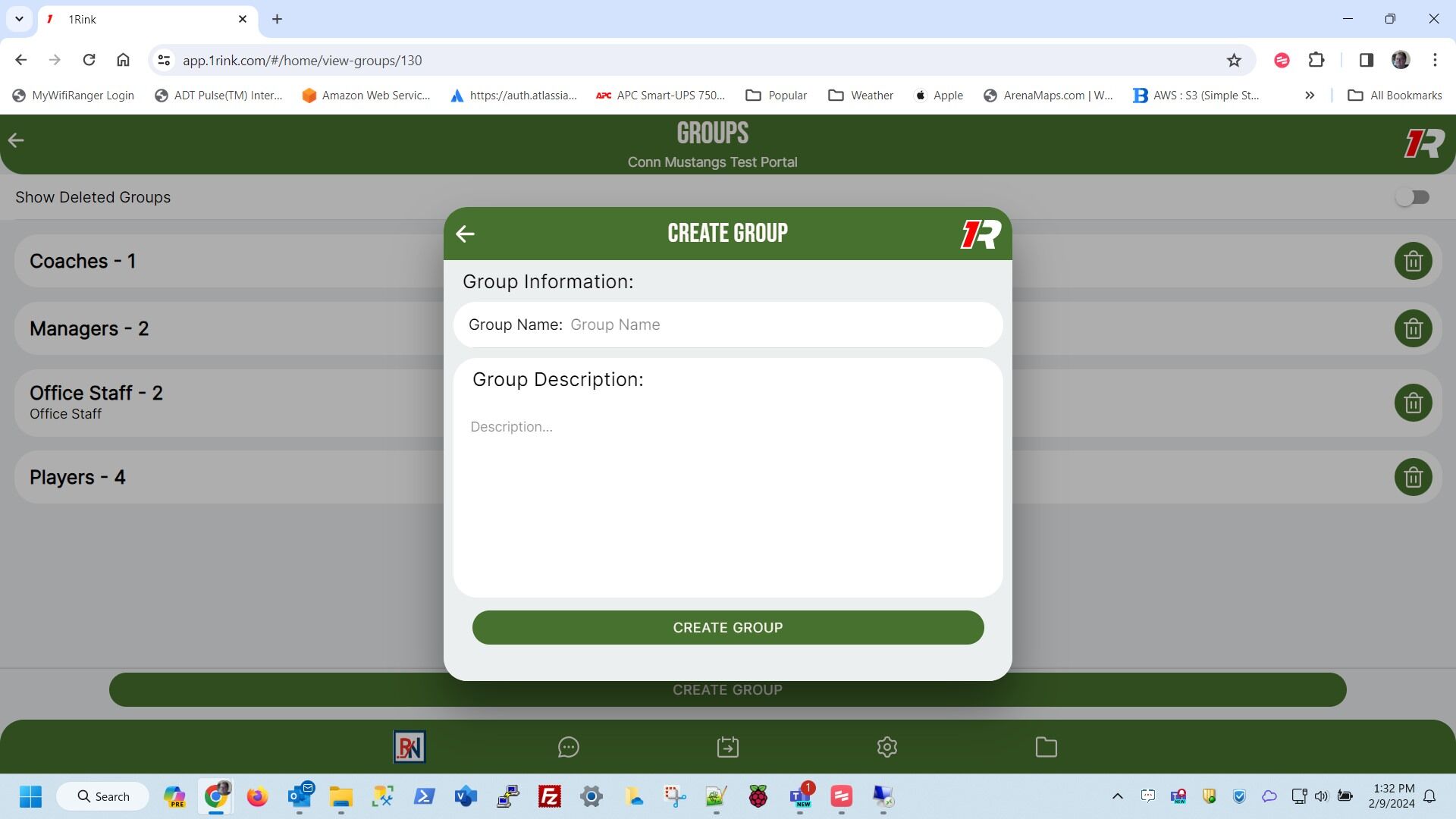Click trash icon for Managers group
Image resolution: width=1456 pixels, height=819 pixels.
(x=1412, y=329)
